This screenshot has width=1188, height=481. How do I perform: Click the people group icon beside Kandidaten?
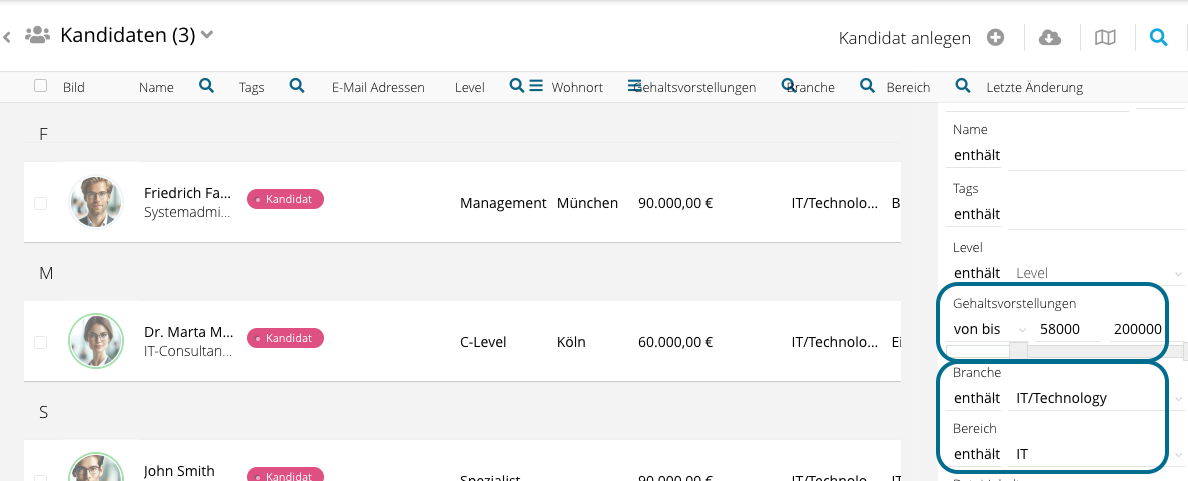[x=37, y=35]
